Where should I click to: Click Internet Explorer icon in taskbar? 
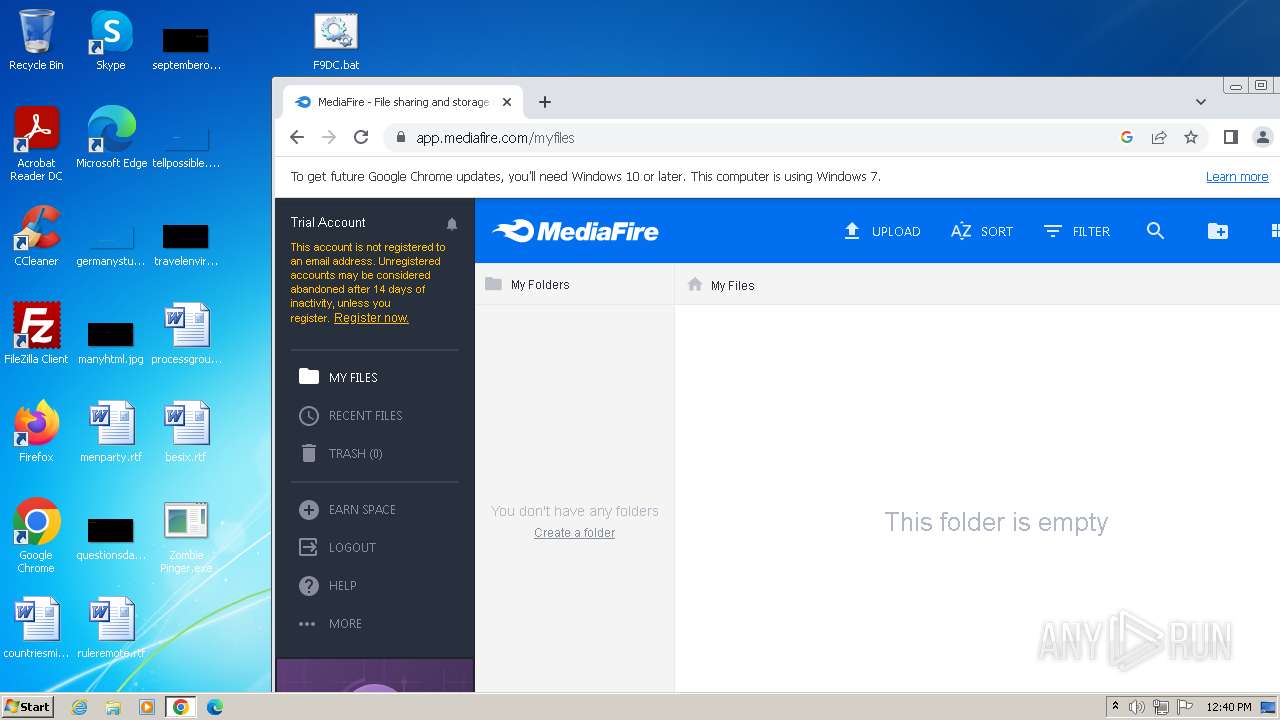point(80,707)
